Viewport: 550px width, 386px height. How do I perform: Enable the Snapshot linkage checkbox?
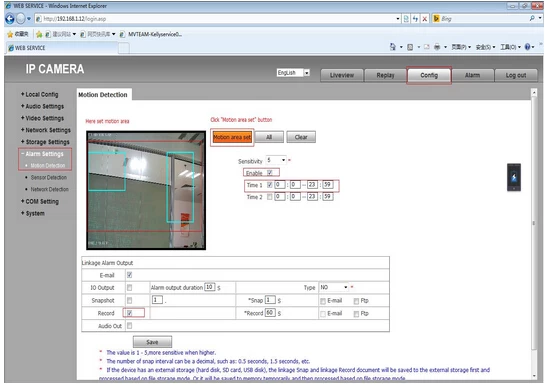(129, 300)
